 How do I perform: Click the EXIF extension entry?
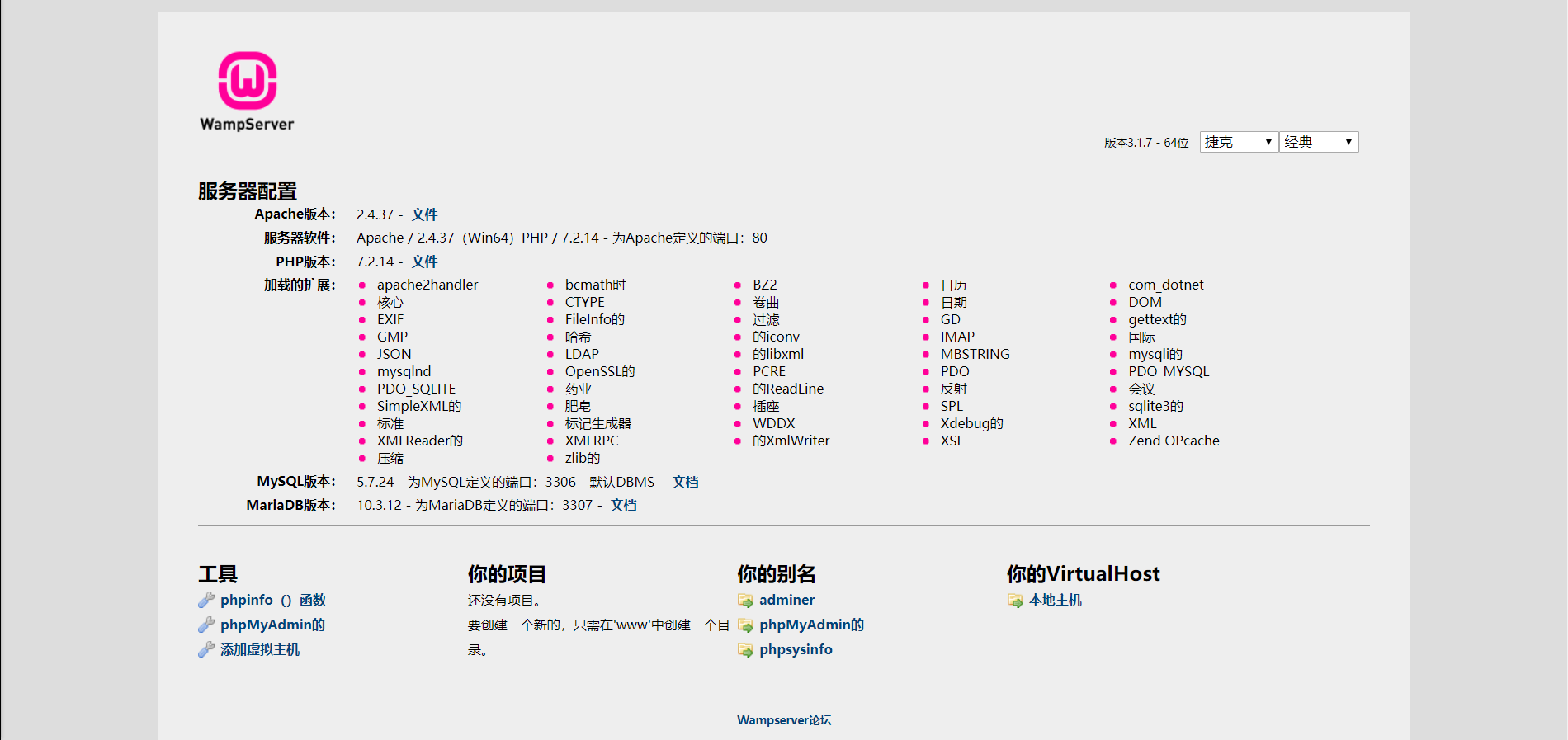[x=390, y=319]
